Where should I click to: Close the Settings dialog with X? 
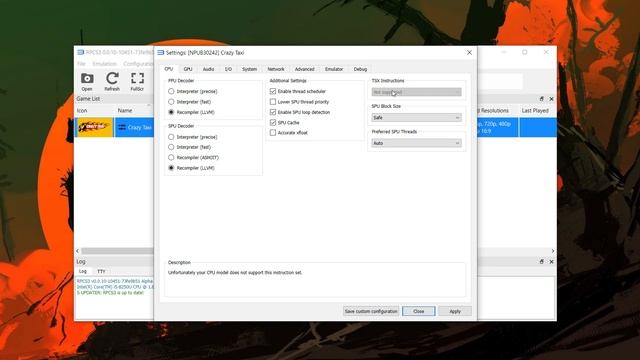pos(469,53)
